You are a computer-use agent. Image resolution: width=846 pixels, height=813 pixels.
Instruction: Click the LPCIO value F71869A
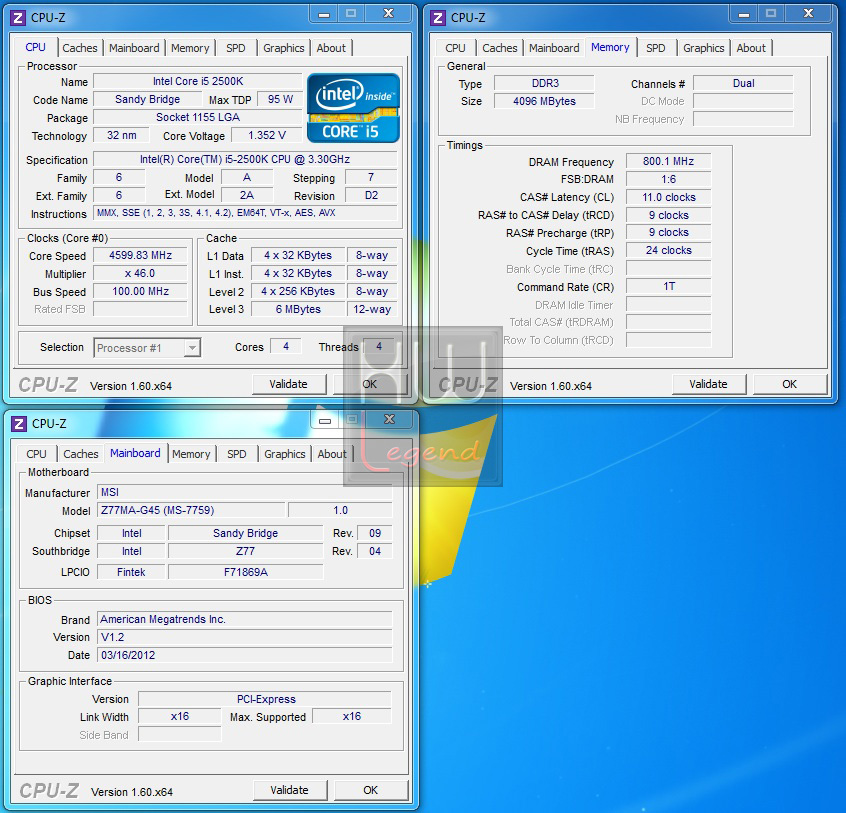tap(245, 572)
